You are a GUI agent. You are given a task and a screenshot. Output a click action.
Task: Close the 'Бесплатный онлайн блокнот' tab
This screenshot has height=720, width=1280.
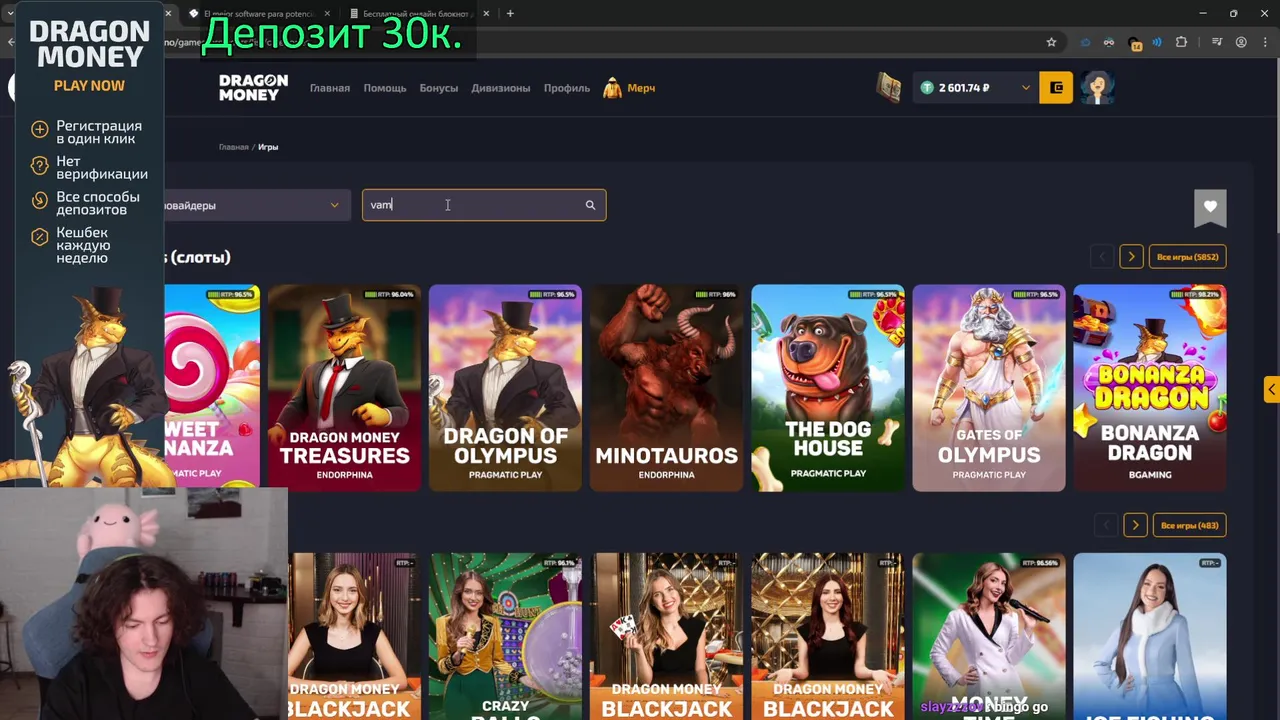pos(486,14)
